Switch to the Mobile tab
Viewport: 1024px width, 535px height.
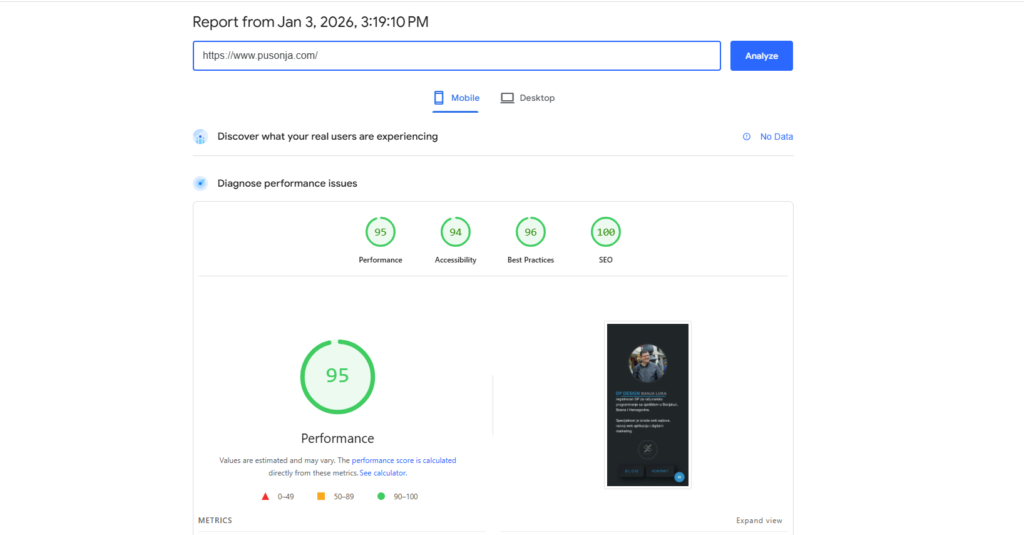click(x=456, y=98)
